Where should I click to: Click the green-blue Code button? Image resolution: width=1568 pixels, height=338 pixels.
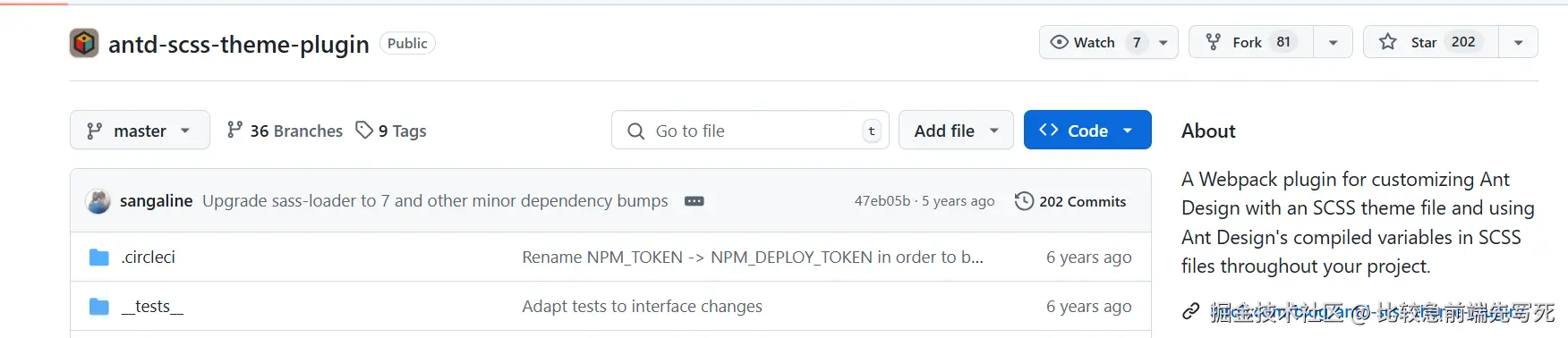pos(1087,131)
